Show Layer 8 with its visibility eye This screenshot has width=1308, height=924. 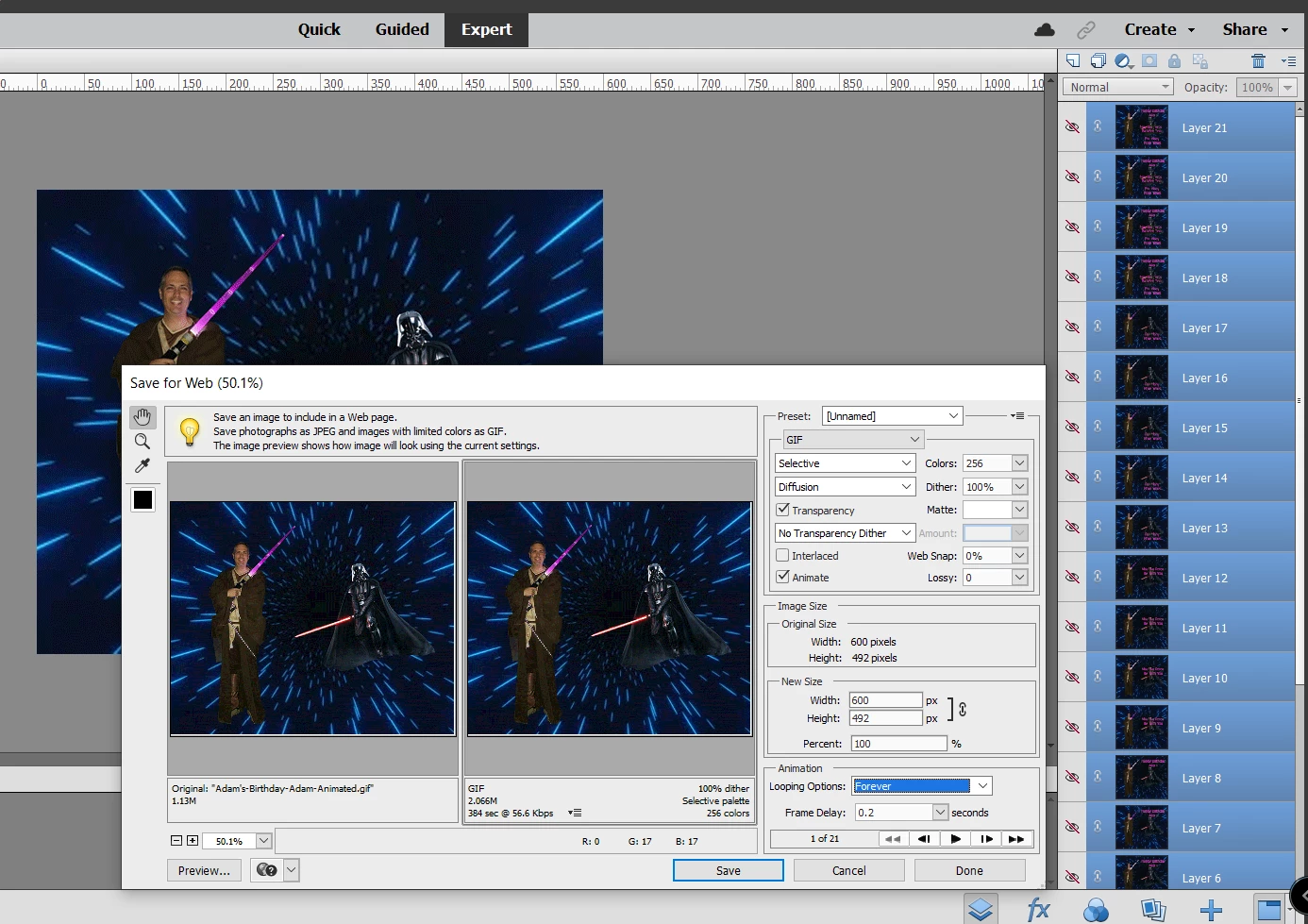click(1072, 777)
